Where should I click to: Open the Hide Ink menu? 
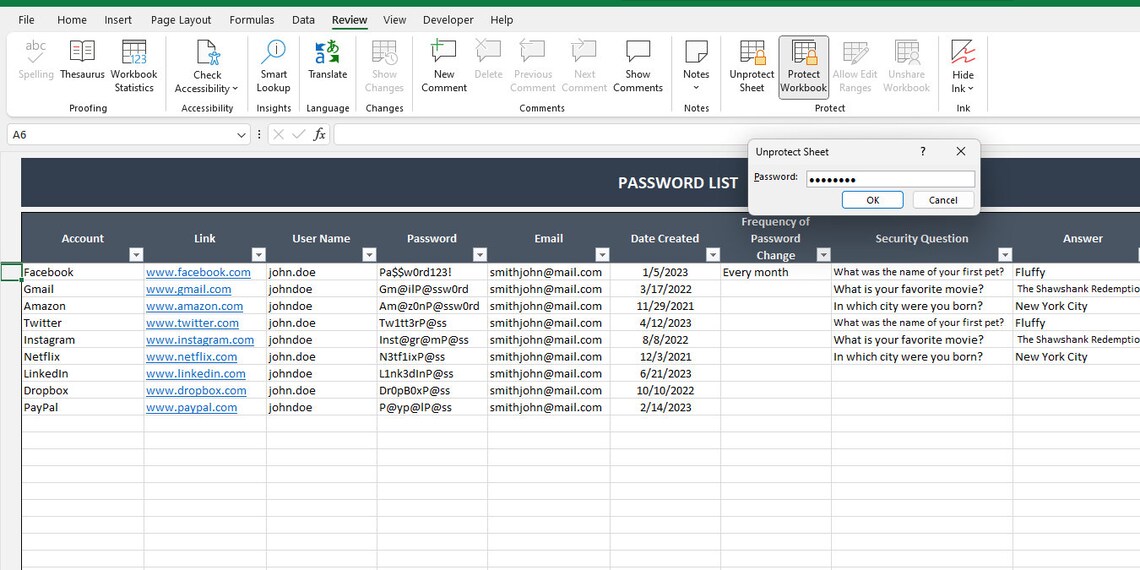[x=963, y=66]
